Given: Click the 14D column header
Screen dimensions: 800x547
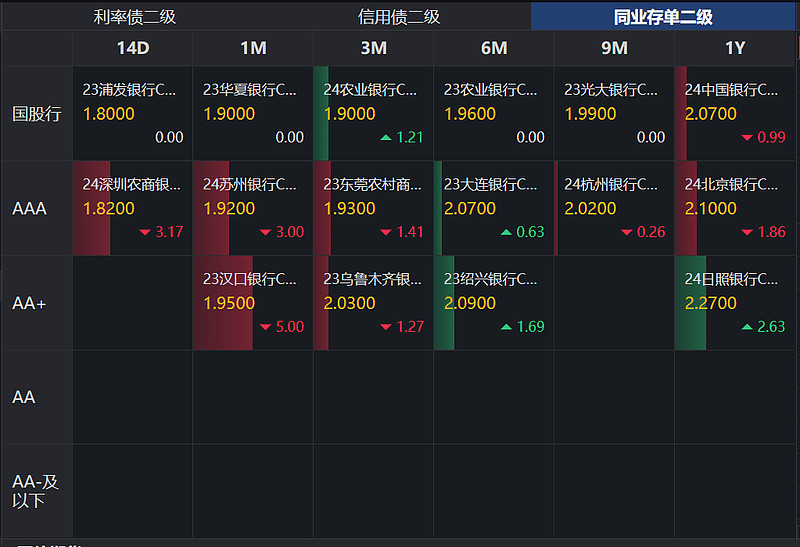Looking at the screenshot, I should click(x=133, y=48).
